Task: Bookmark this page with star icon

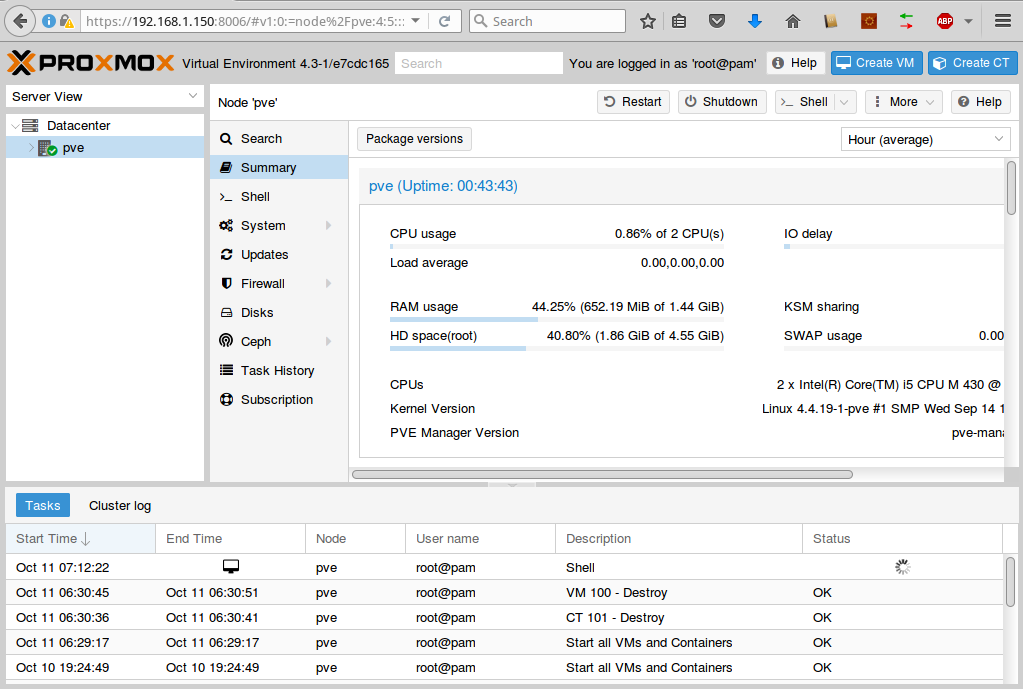Action: (x=648, y=22)
